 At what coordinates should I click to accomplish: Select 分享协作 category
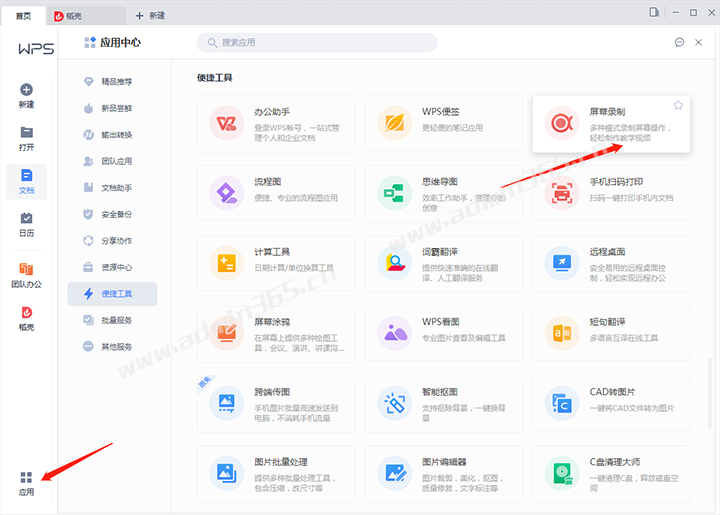click(x=112, y=241)
